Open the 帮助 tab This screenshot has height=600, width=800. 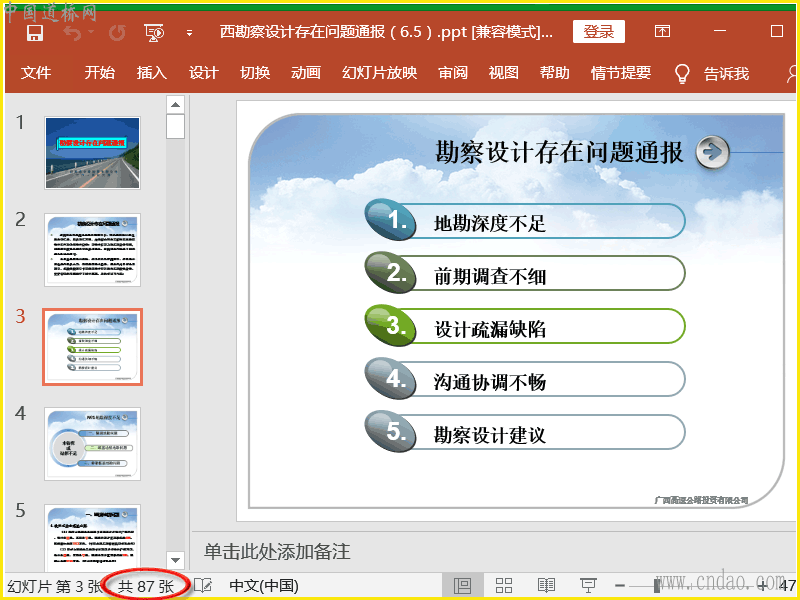pyautogui.click(x=555, y=73)
